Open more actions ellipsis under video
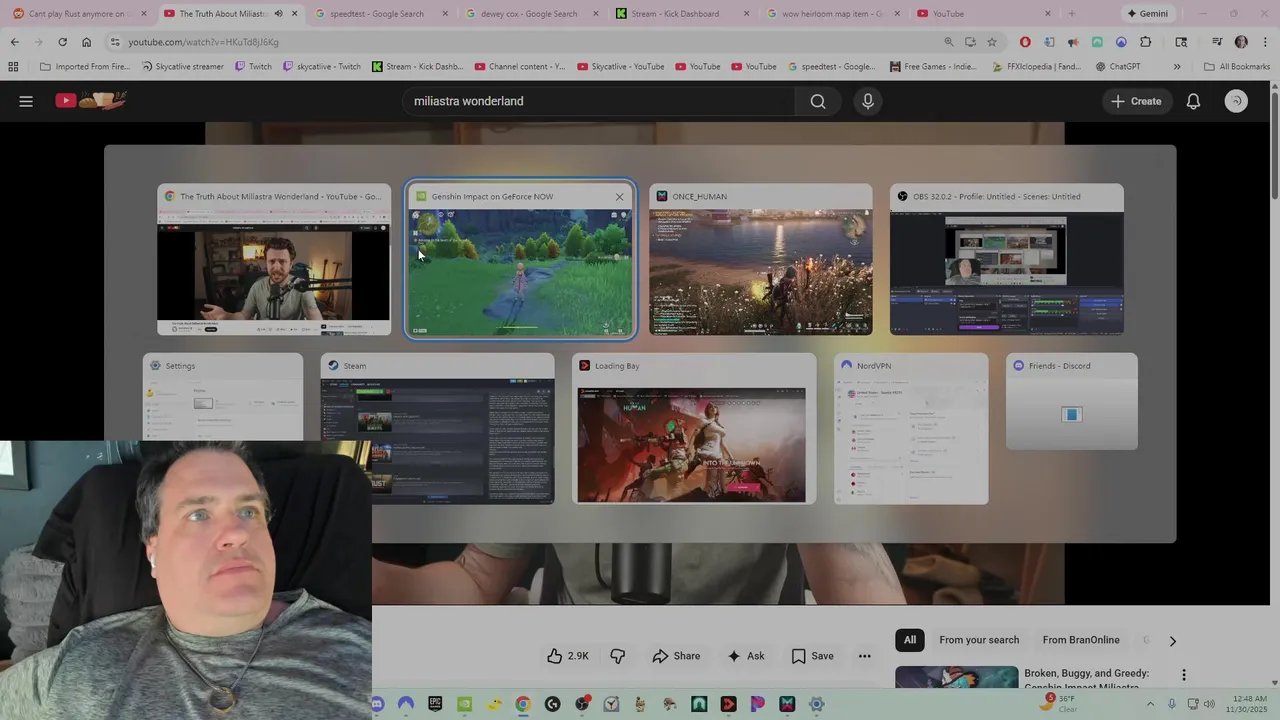Screen dimensions: 1280x720 point(865,656)
